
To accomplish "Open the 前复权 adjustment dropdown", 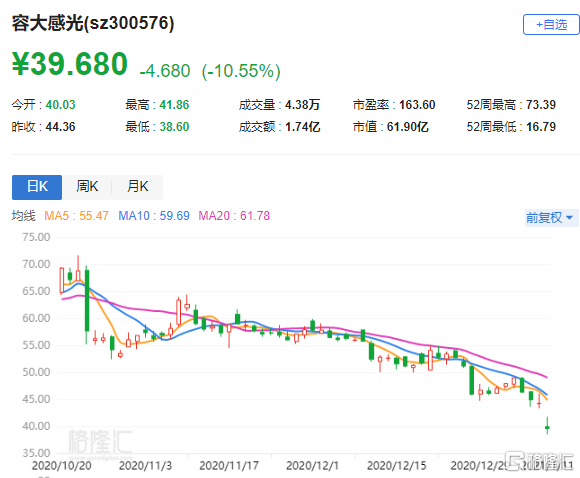I will click(x=550, y=218).
